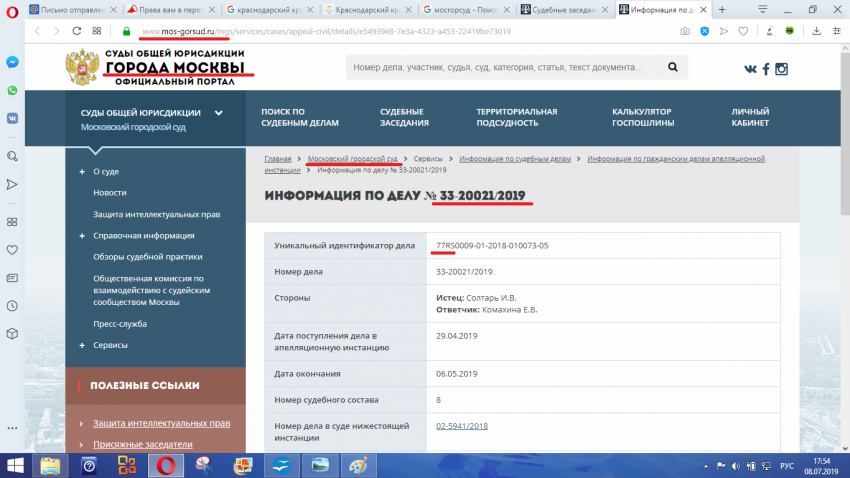Open 'Калькулятор госпошлины' in top navigation

[x=644, y=117]
